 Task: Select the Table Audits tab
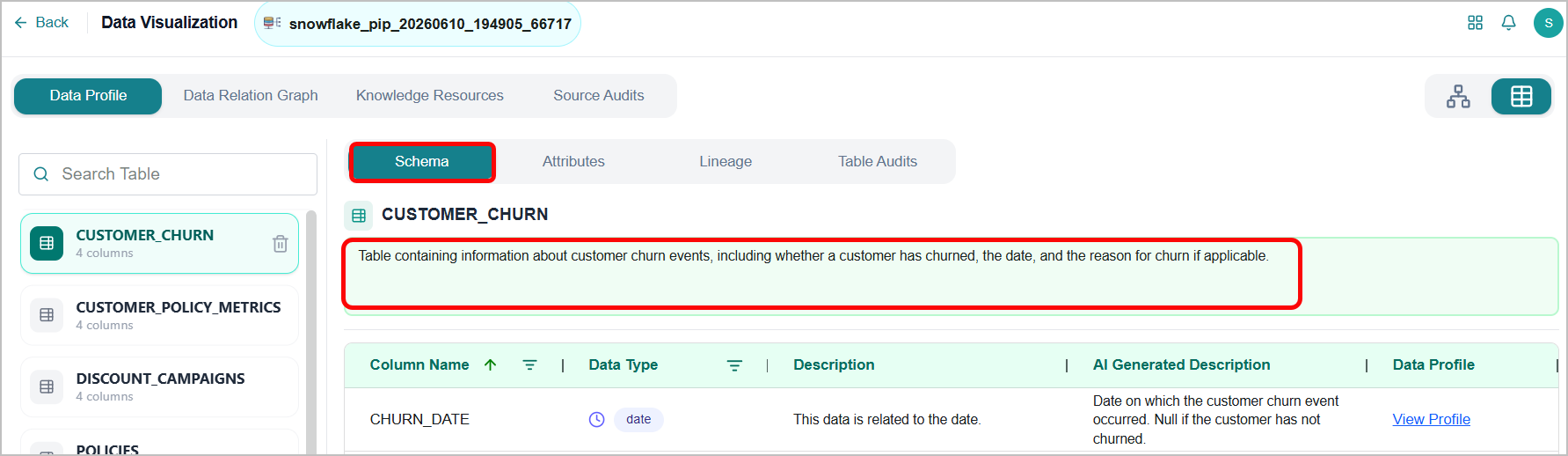[878, 162]
